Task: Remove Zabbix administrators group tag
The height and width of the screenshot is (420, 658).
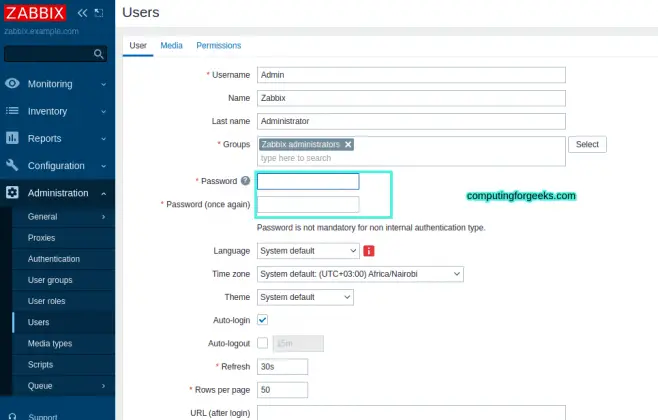Action: (348, 144)
